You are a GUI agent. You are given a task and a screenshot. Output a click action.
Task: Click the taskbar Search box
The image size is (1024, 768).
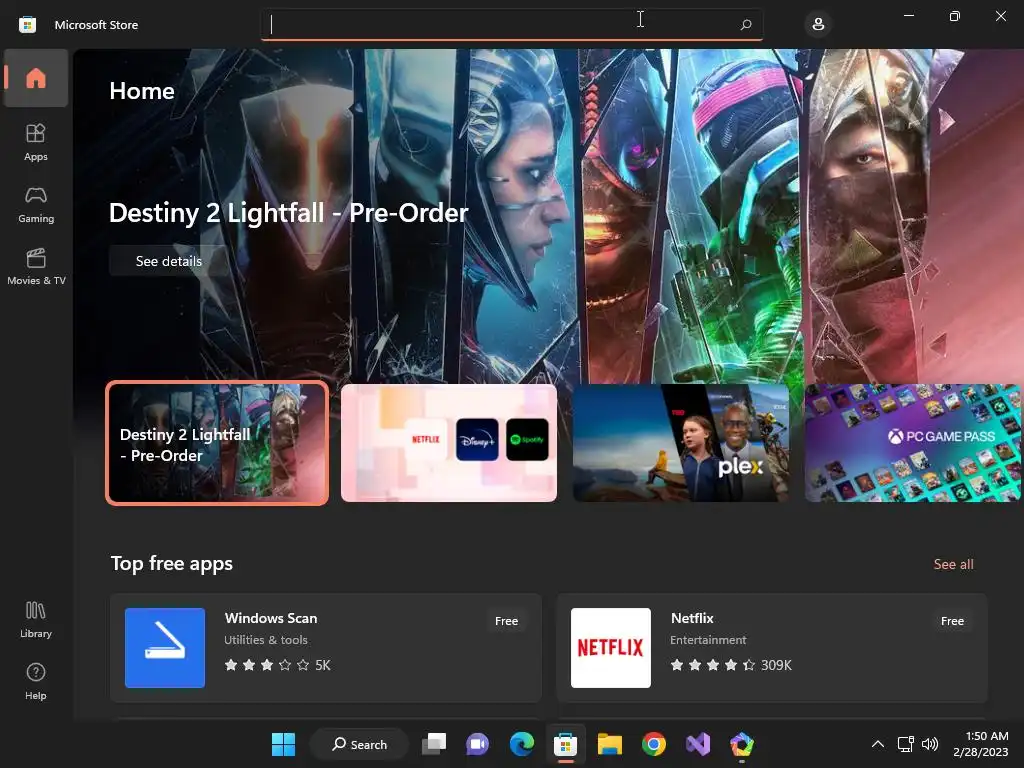point(359,744)
